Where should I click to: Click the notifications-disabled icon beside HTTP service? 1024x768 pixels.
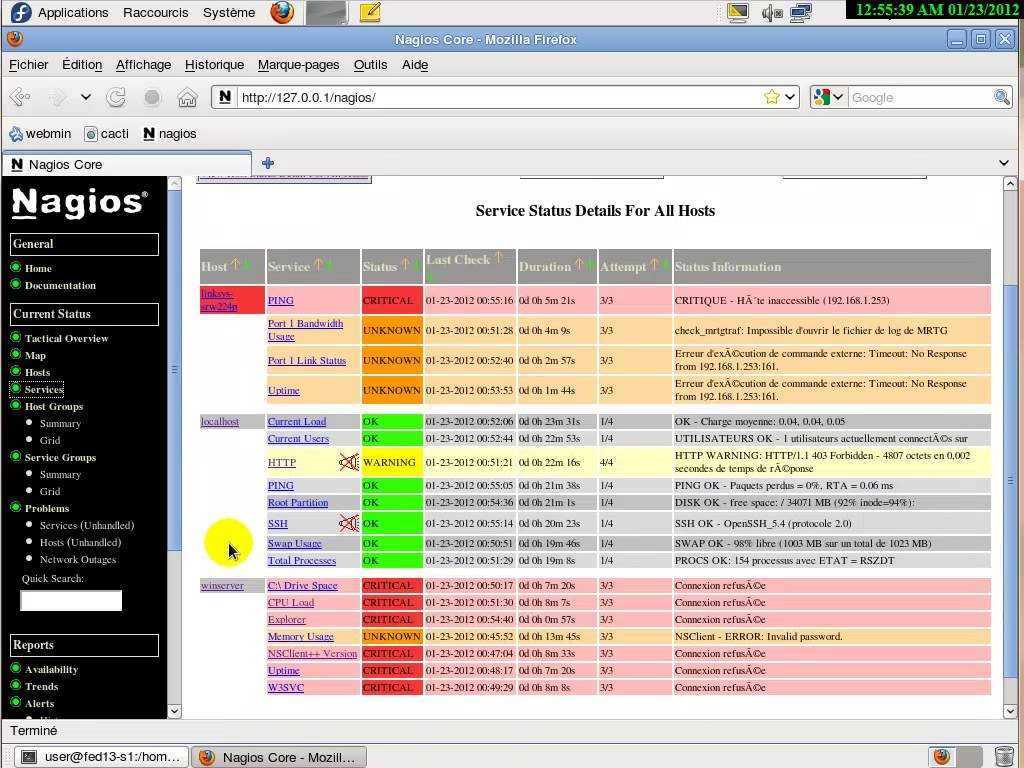pyautogui.click(x=348, y=462)
